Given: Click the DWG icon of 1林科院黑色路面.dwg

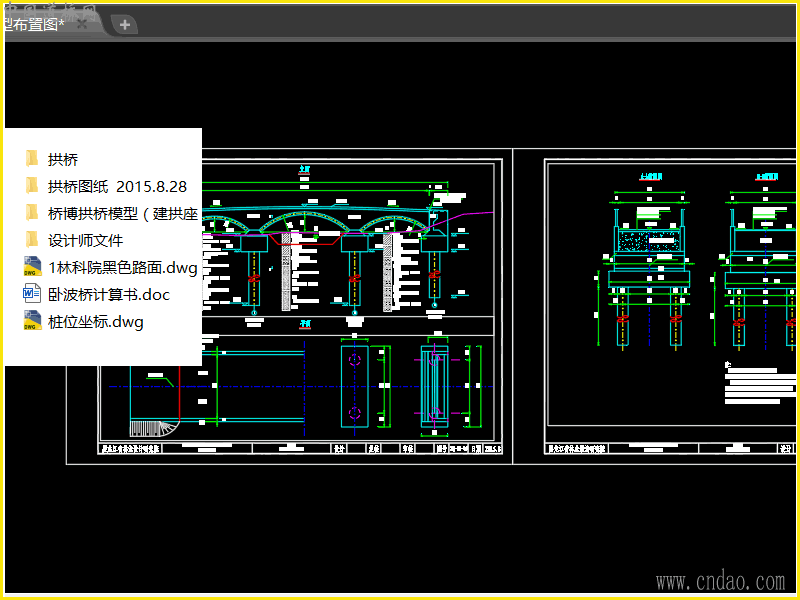Looking at the screenshot, I should click(32, 267).
